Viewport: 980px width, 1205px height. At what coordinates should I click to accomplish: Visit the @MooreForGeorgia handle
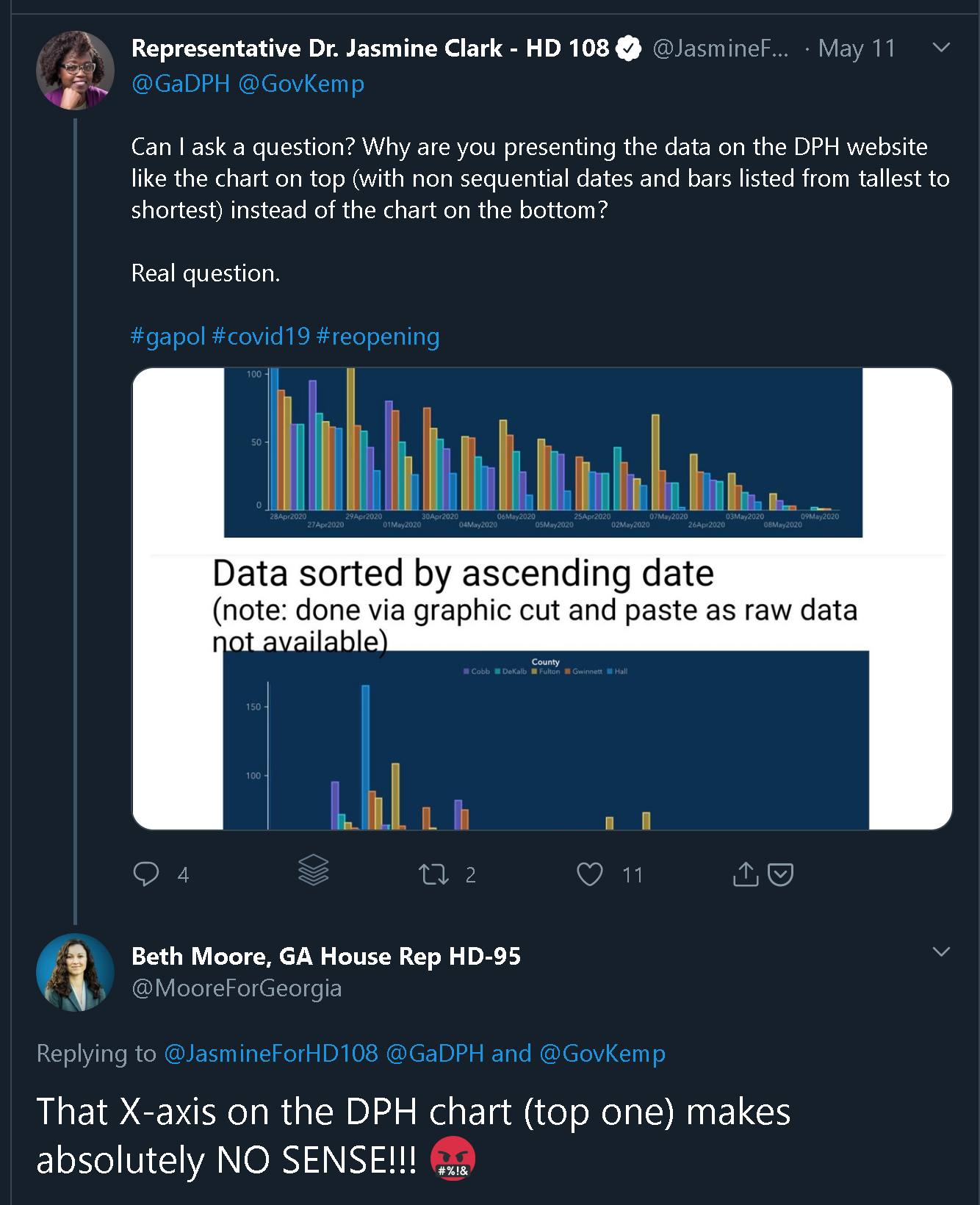(x=237, y=988)
